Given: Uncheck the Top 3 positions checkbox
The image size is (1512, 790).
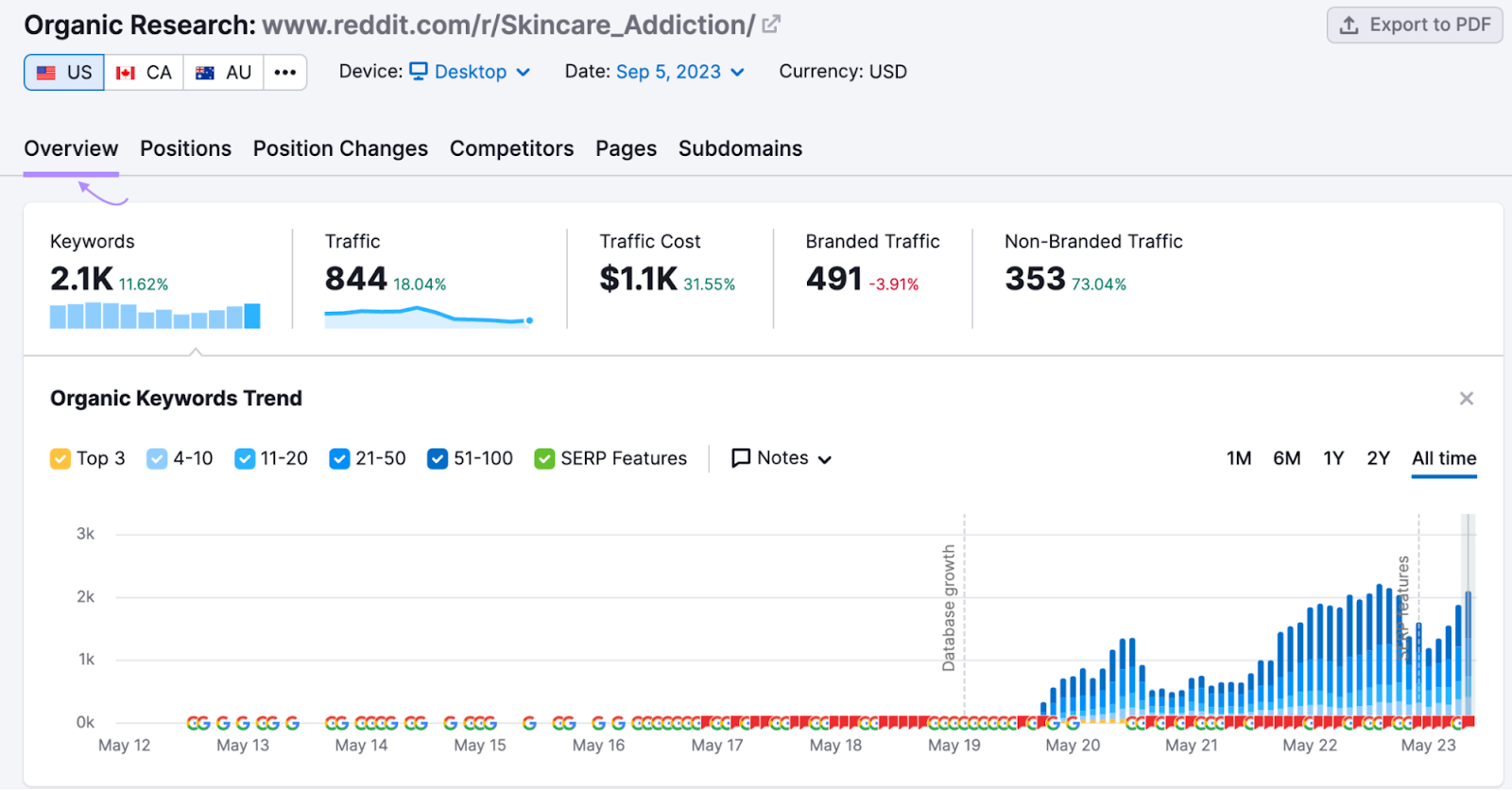Looking at the screenshot, I should point(60,459).
